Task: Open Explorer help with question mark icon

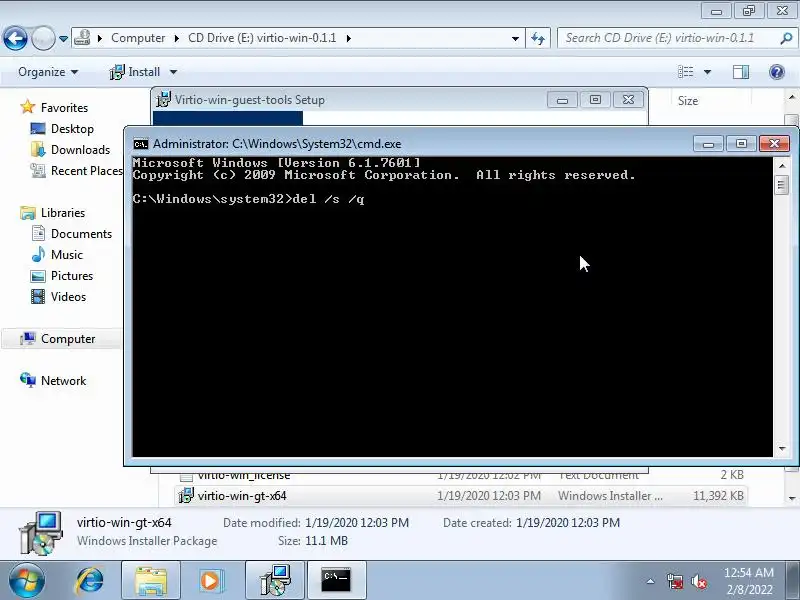Action: pyautogui.click(x=777, y=72)
